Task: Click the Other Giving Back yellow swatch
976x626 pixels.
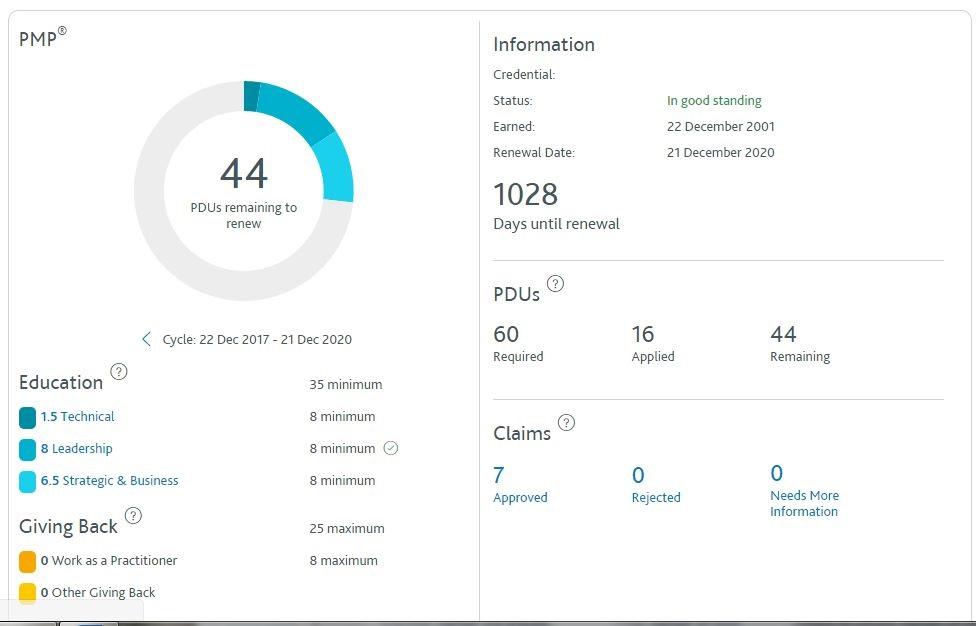Action: click(x=27, y=593)
